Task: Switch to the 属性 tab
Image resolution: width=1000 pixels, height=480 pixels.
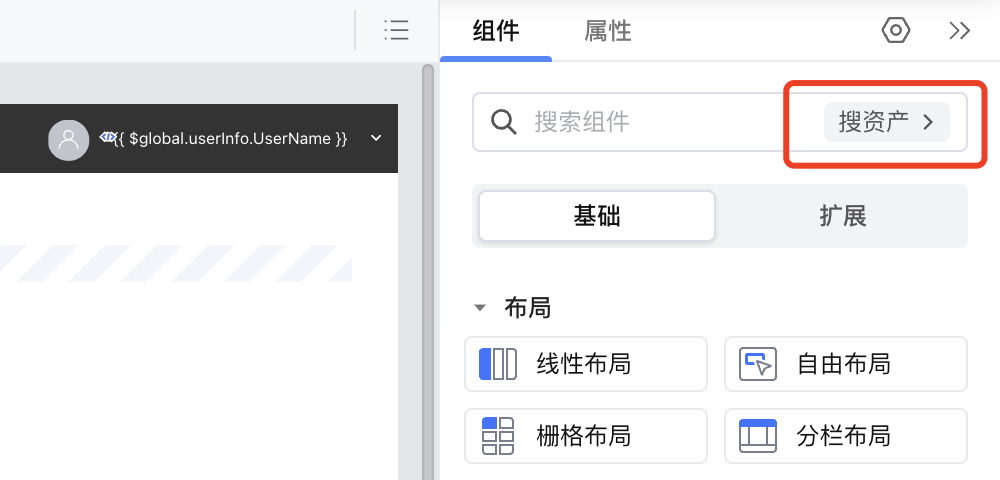Action: click(608, 31)
